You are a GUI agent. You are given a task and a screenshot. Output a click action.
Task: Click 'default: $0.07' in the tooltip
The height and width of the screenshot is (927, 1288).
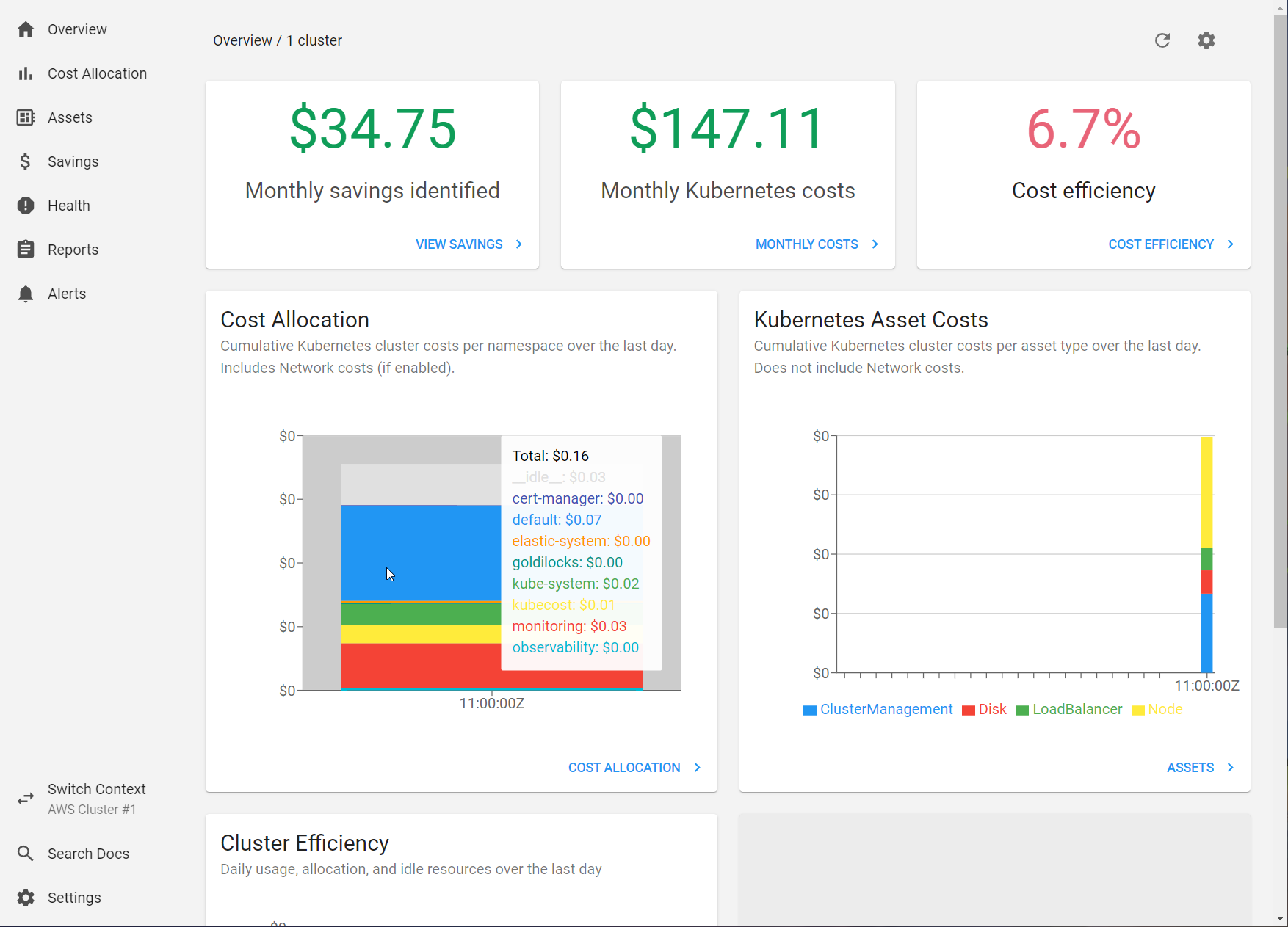[557, 520]
